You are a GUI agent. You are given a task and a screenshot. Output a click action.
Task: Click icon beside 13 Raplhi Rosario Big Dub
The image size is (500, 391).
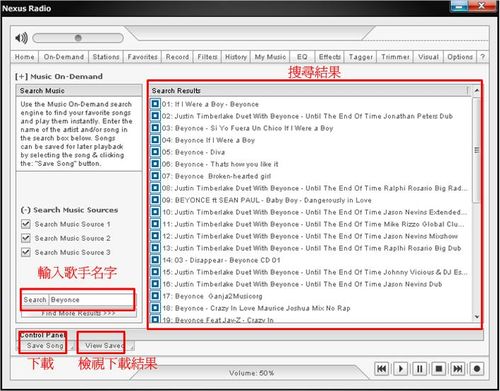(x=155, y=248)
